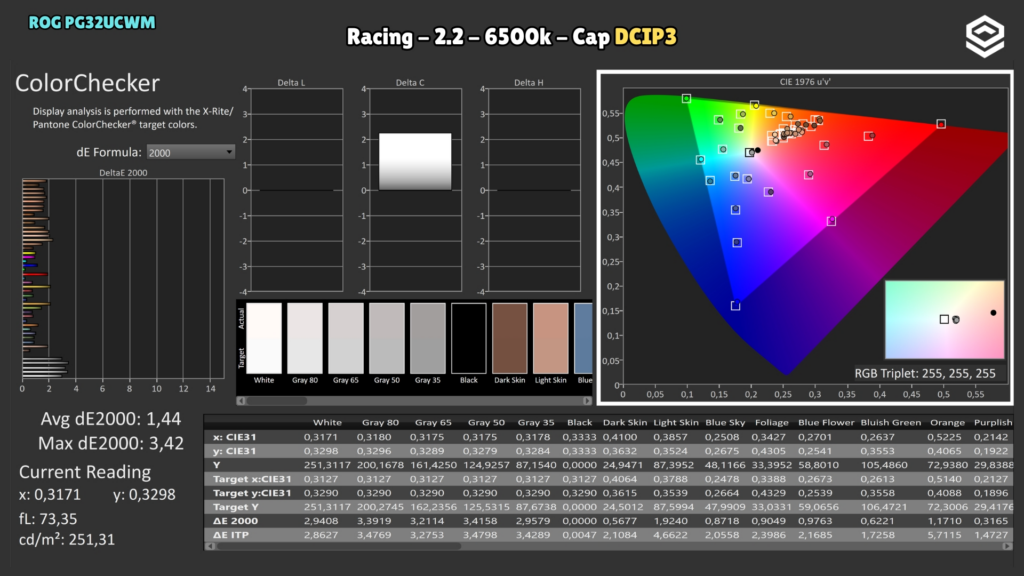1024x576 pixels.
Task: Click the logo icon at top right
Action: tap(985, 36)
